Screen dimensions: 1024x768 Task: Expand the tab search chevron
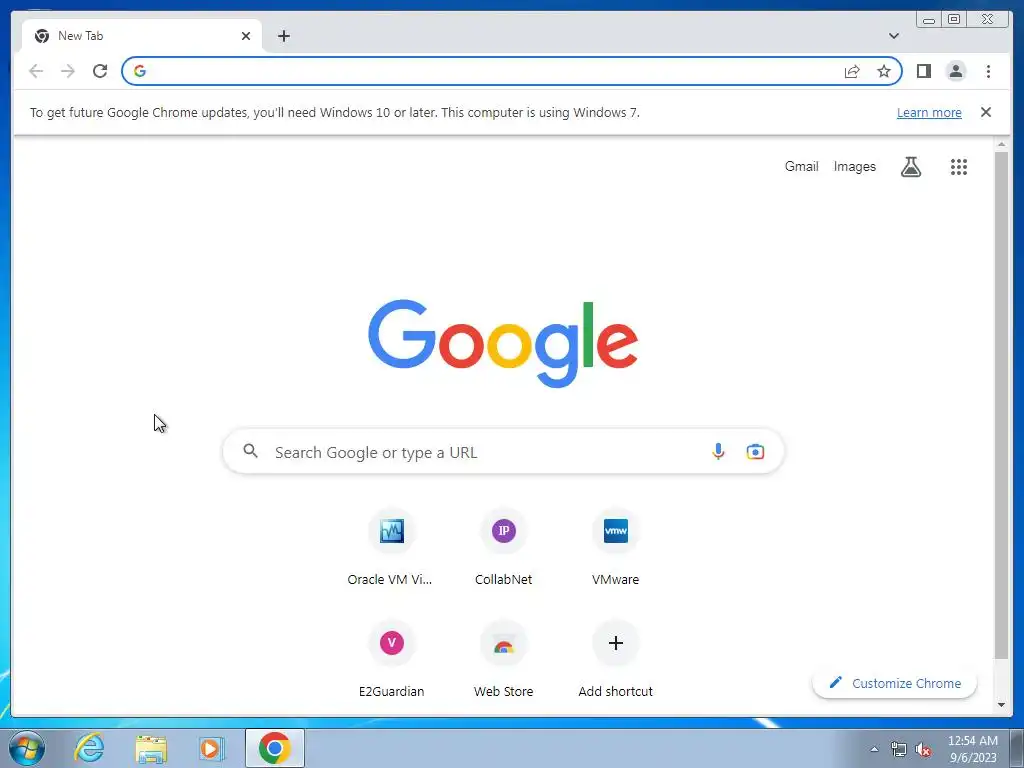pos(894,36)
